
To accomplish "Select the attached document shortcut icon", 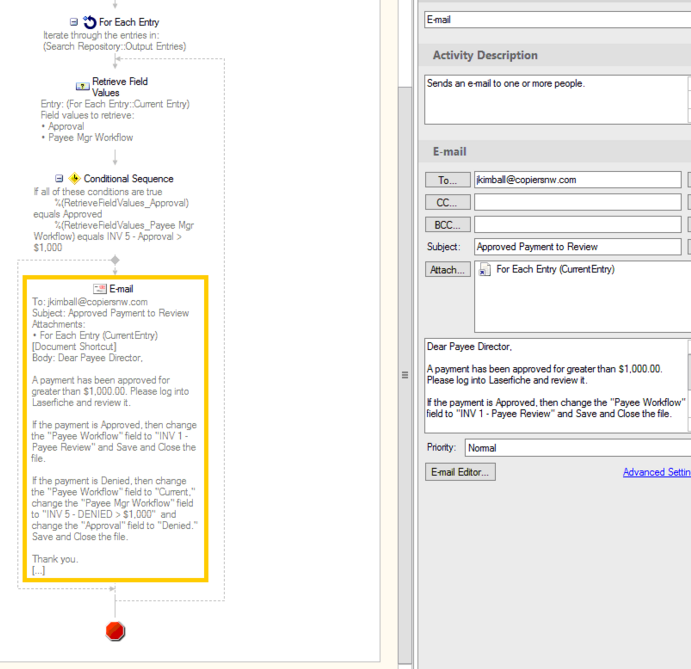I will pyautogui.click(x=485, y=269).
